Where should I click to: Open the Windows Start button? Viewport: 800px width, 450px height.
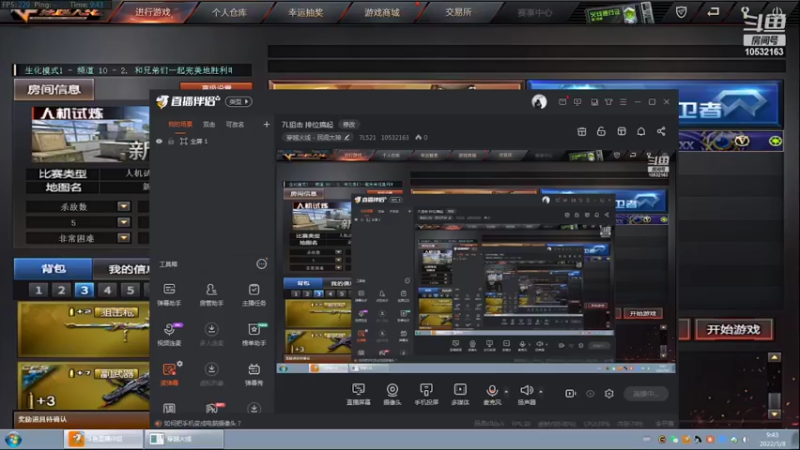tap(13, 439)
